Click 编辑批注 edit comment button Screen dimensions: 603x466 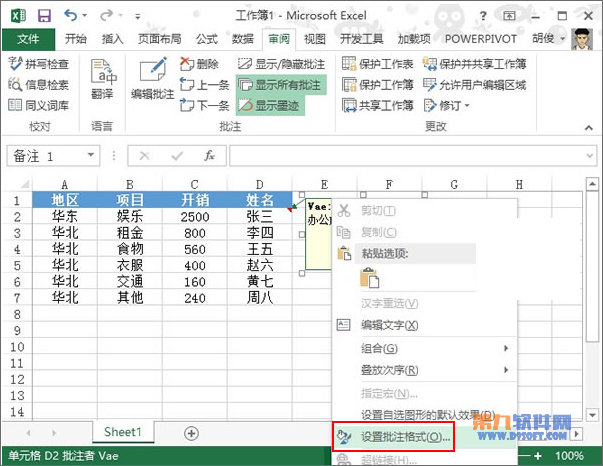point(153,79)
